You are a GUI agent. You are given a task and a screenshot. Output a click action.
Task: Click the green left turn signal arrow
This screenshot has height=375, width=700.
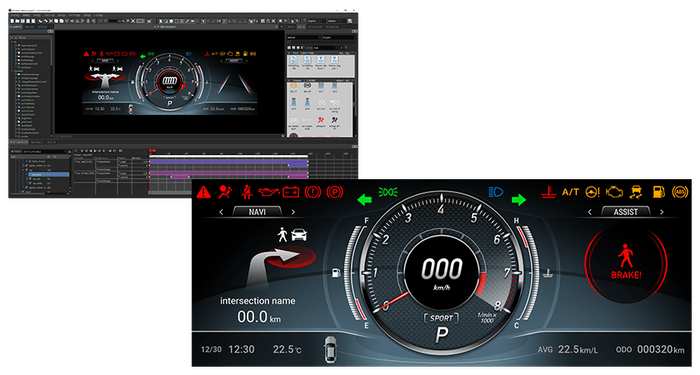point(365,199)
